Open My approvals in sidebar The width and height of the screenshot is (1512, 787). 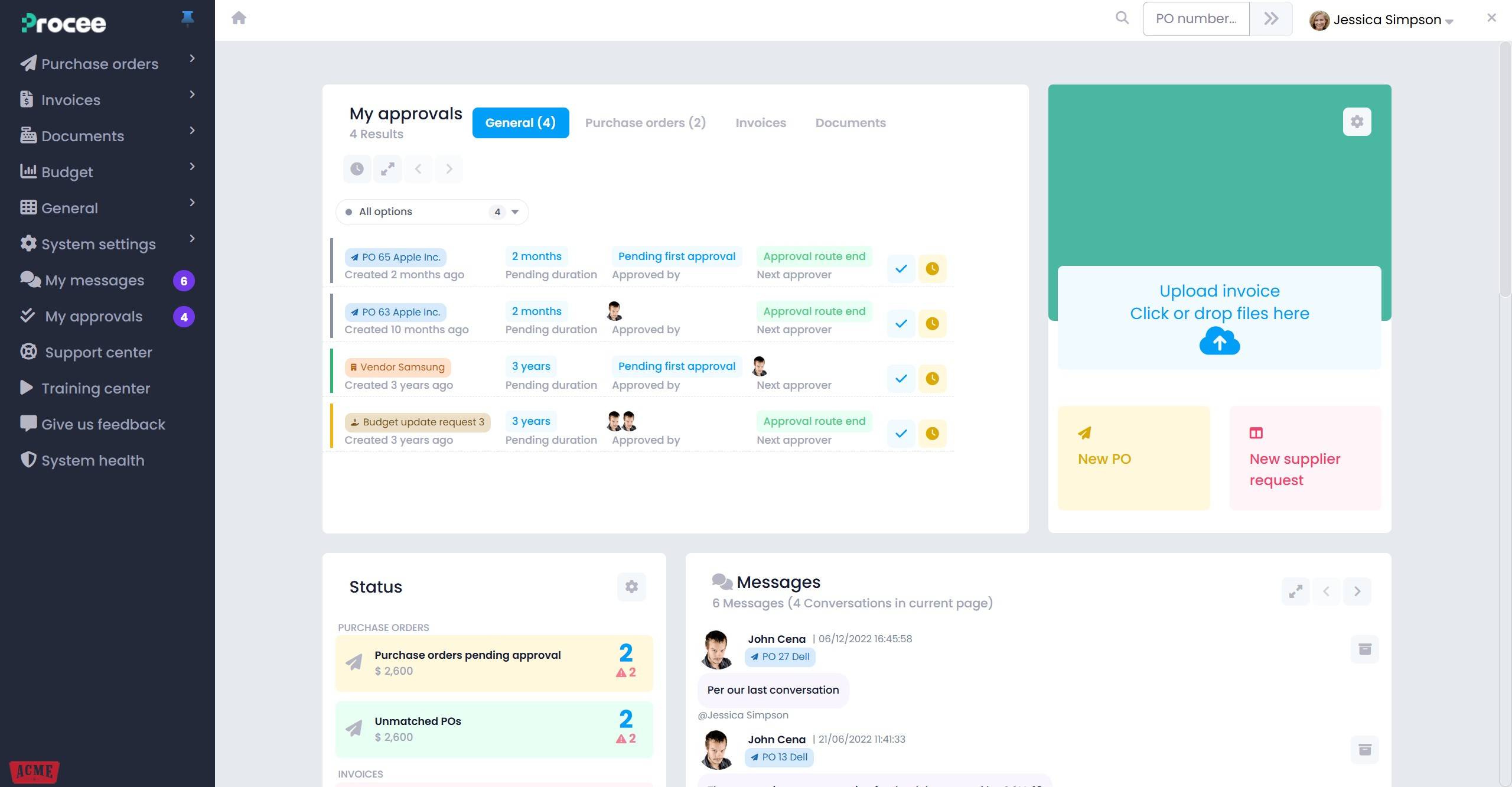point(107,316)
